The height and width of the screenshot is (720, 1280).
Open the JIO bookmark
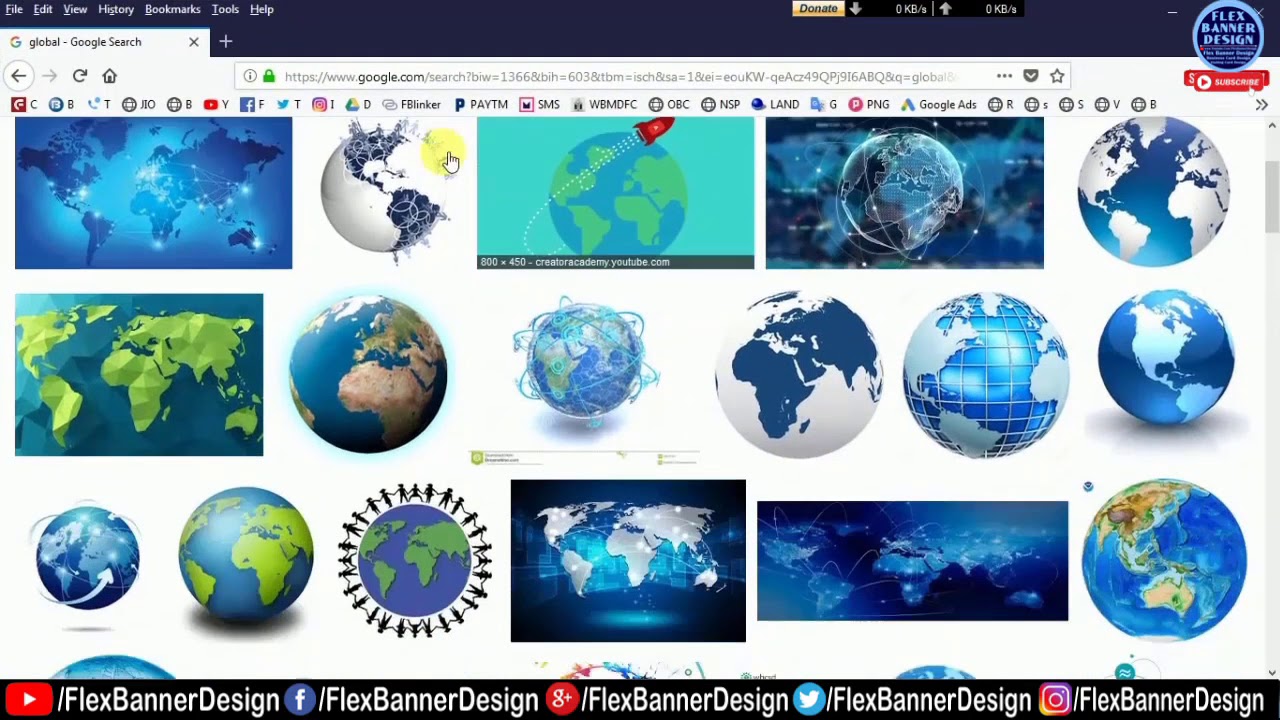point(139,104)
